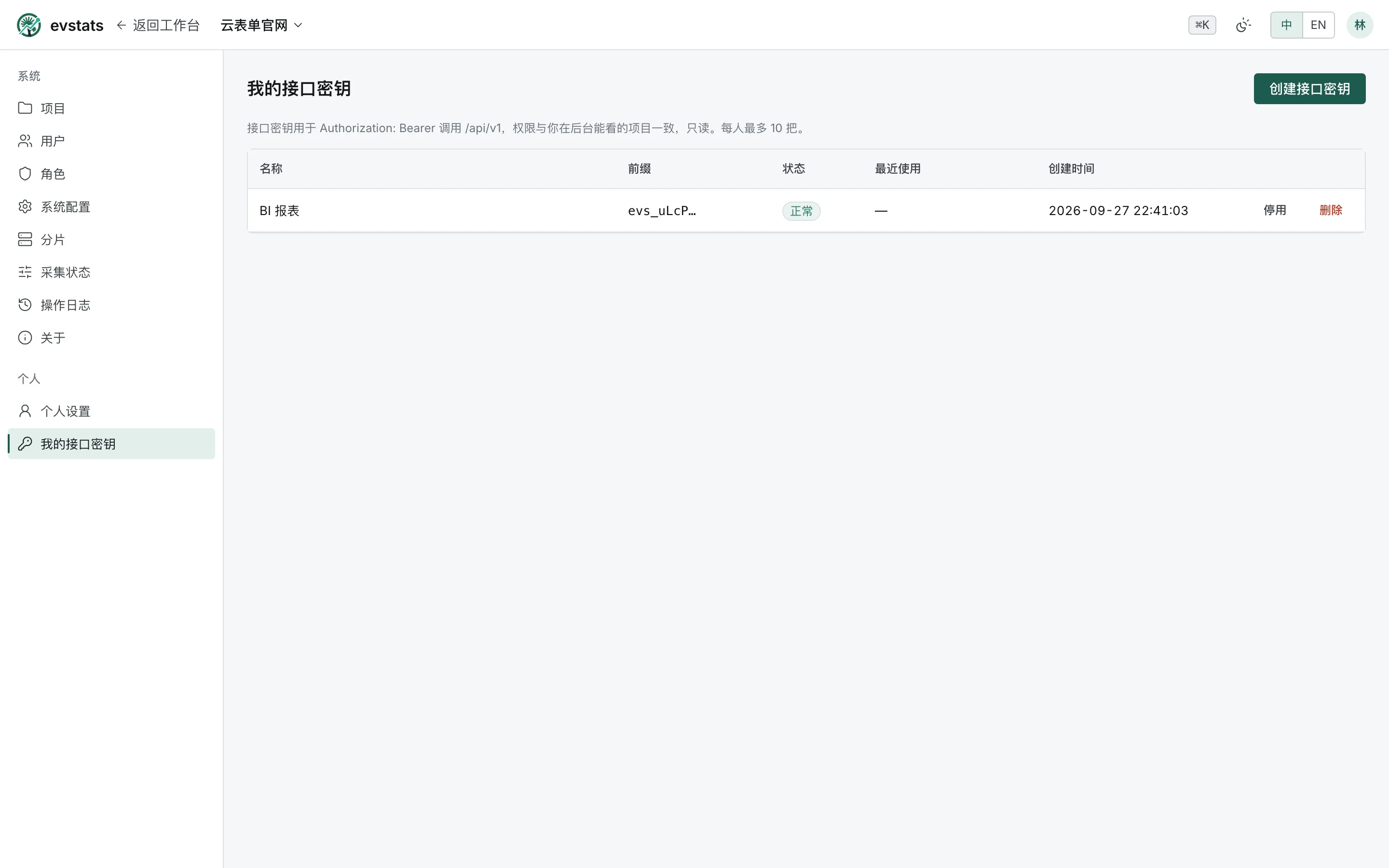Viewport: 1389px width, 868px height.
Task: Click the key icon for 我的接口密钥
Action: [25, 444]
